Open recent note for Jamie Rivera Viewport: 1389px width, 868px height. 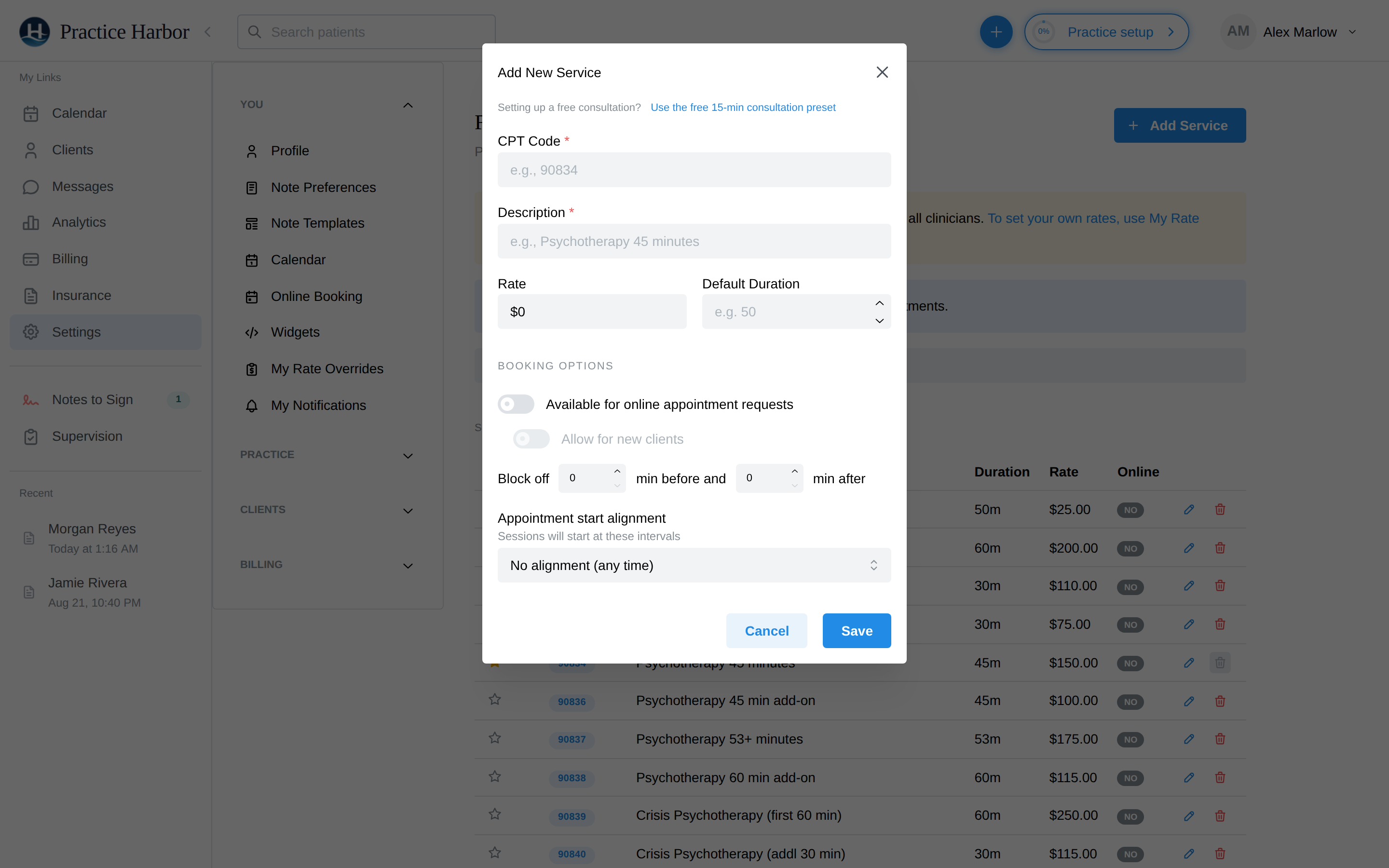[106, 592]
